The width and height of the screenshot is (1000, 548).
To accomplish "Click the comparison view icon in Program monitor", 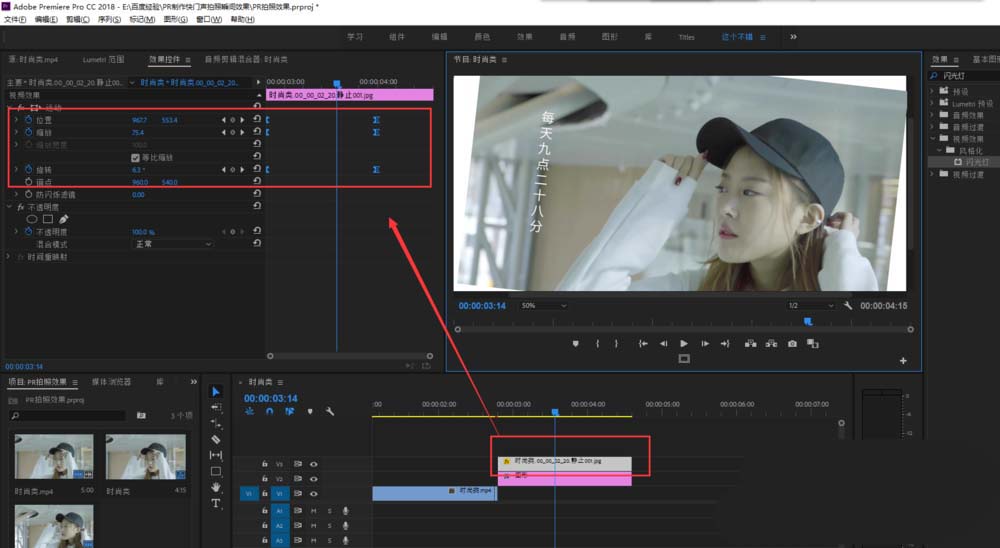I will click(x=812, y=343).
